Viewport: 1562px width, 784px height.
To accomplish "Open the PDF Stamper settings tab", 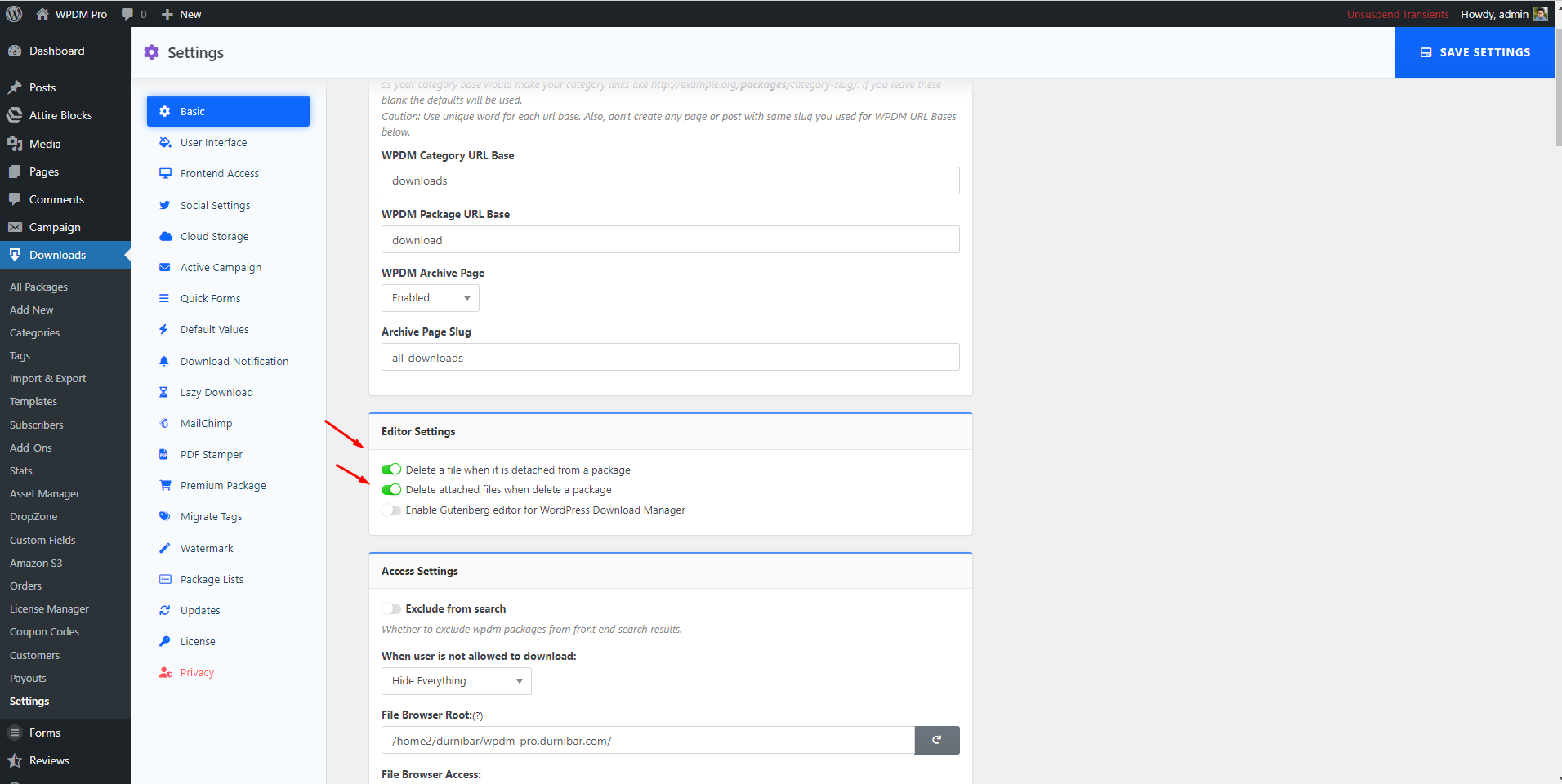I will (x=228, y=454).
